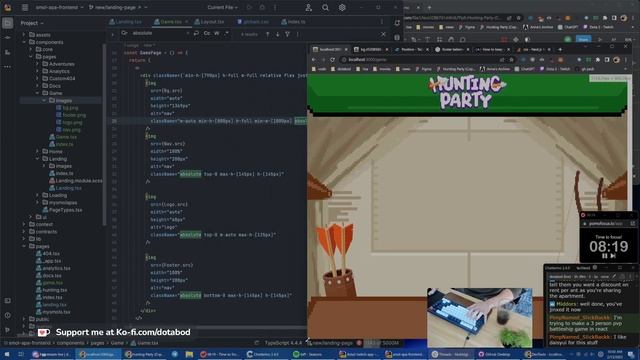Collapse the components folder in project tree
Viewport: 640px width, 360px height.
(24, 42)
